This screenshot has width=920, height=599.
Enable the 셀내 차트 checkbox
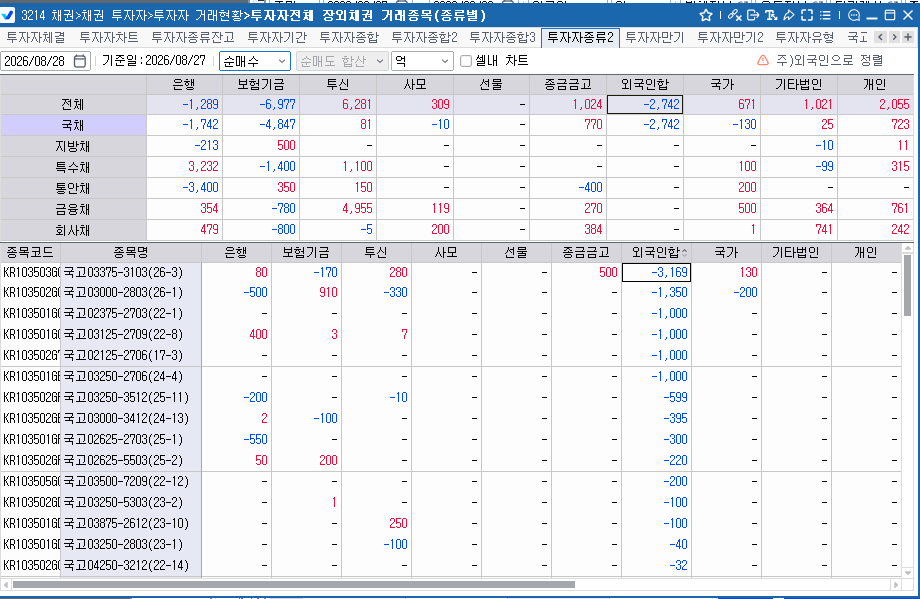(x=466, y=61)
